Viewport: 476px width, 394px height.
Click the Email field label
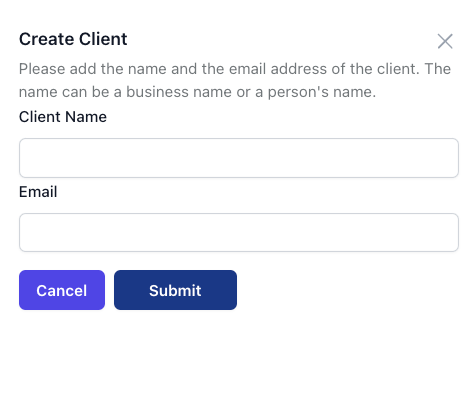pyautogui.click(x=38, y=192)
